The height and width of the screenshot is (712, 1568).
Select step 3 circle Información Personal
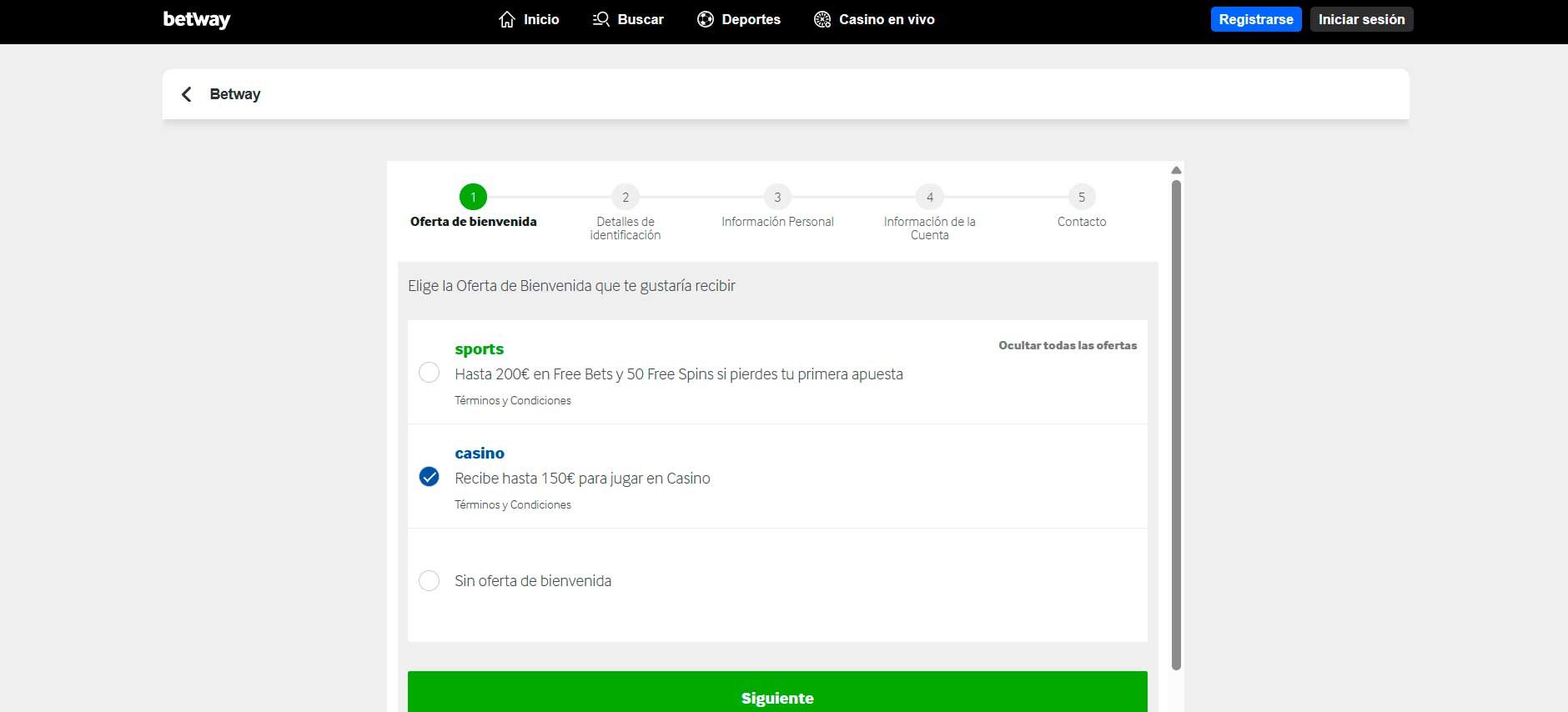777,197
